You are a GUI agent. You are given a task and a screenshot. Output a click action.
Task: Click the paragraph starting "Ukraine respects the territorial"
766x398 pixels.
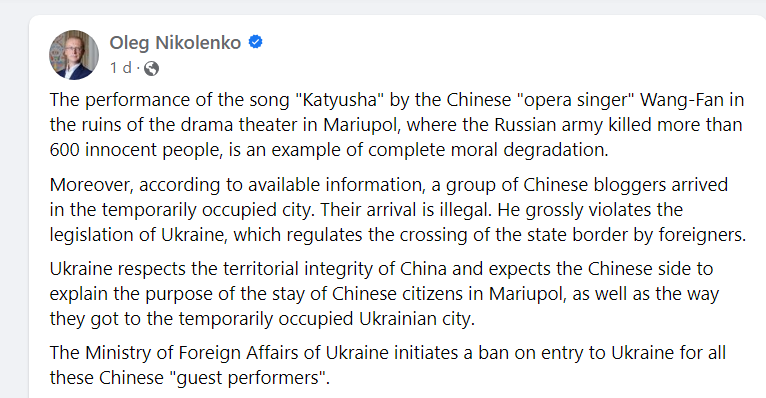pos(384,293)
